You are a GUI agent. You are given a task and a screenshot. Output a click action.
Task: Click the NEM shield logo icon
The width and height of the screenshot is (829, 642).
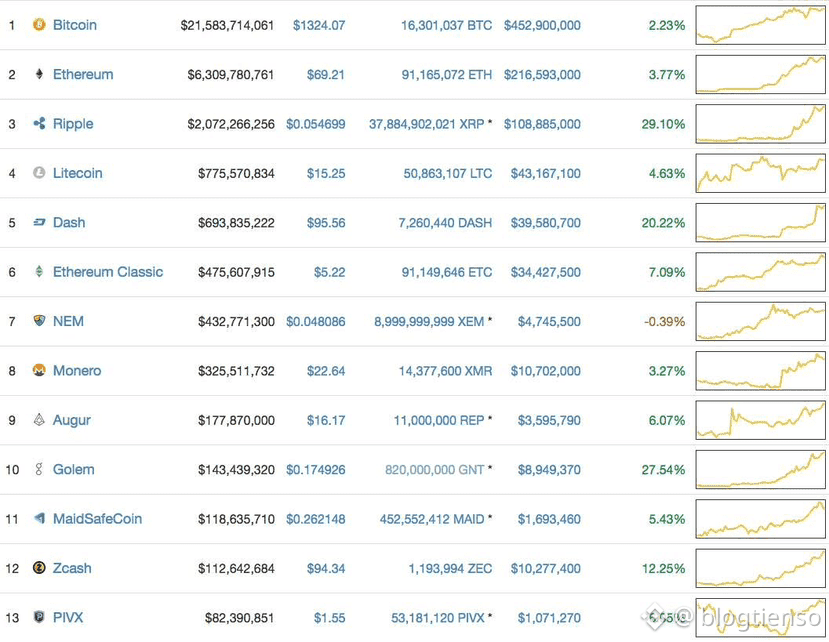pos(39,321)
